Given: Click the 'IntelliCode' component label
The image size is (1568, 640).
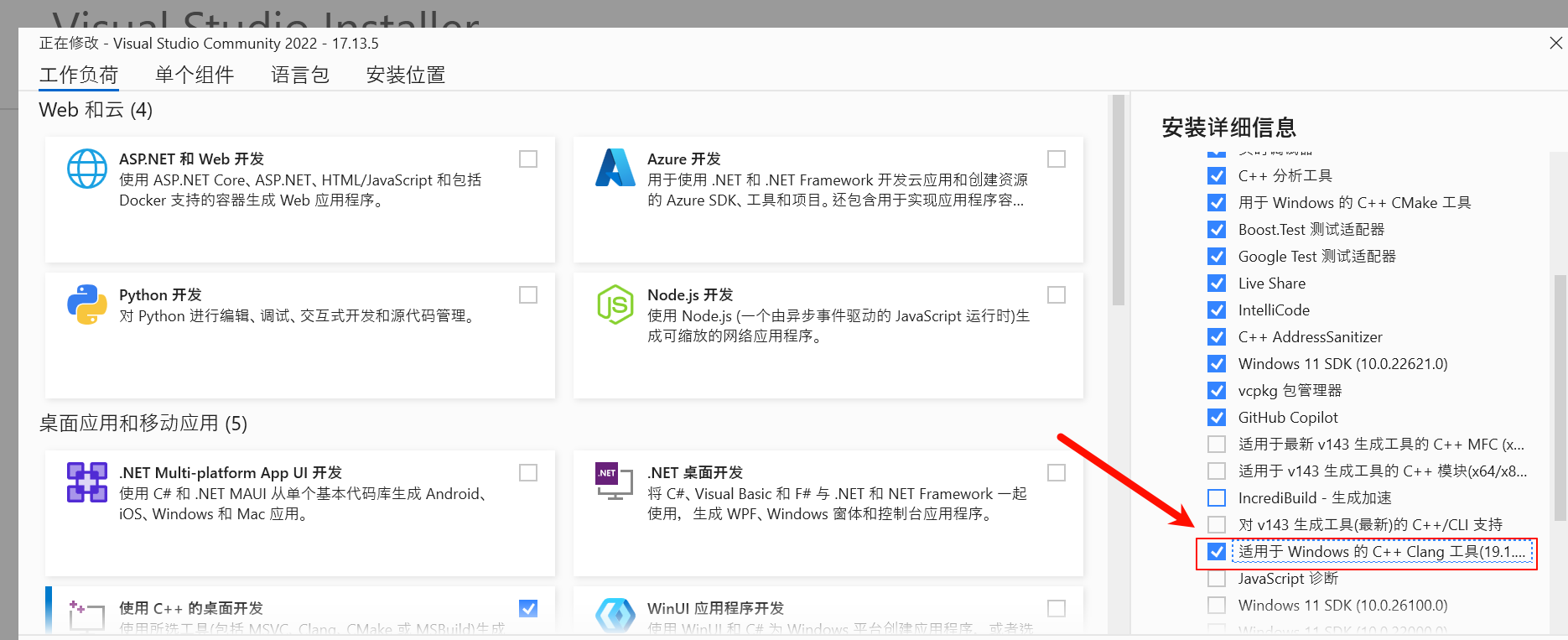Looking at the screenshot, I should coord(1274,310).
